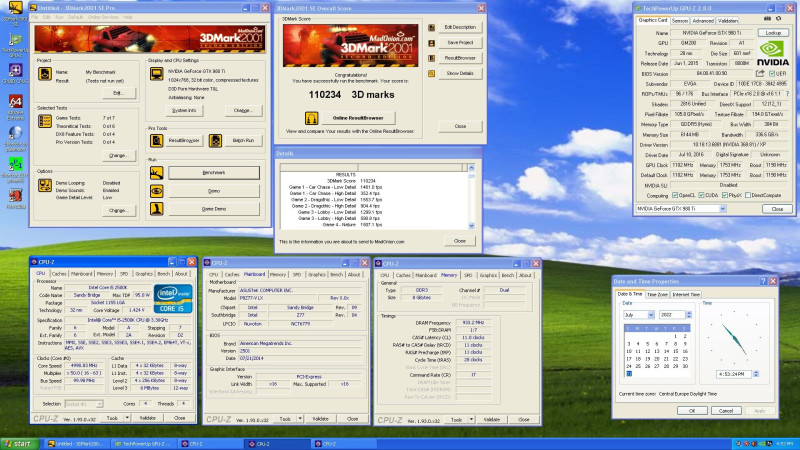The image size is (800, 450).
Task: Open the Socket selection dropdown in CPU-Z
Action: point(99,404)
